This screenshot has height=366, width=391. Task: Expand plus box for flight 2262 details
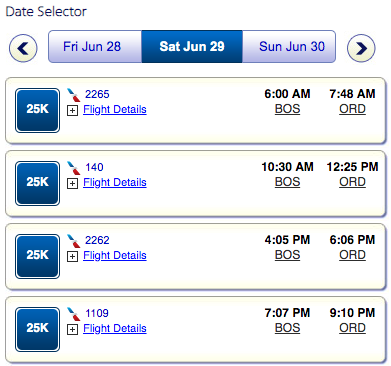tap(72, 257)
